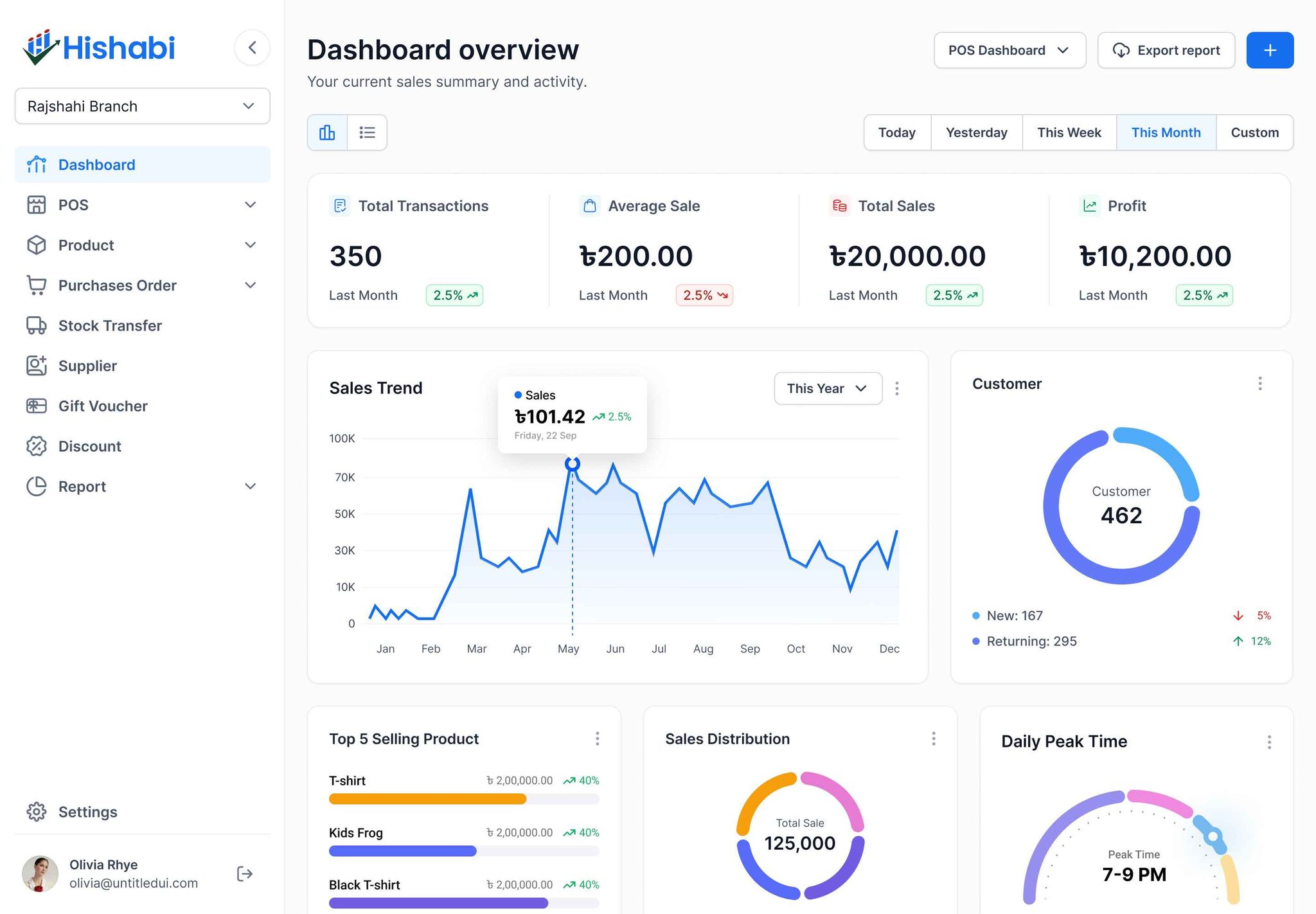Switch to chart view in the view toggle
The image size is (1316, 914).
click(327, 132)
